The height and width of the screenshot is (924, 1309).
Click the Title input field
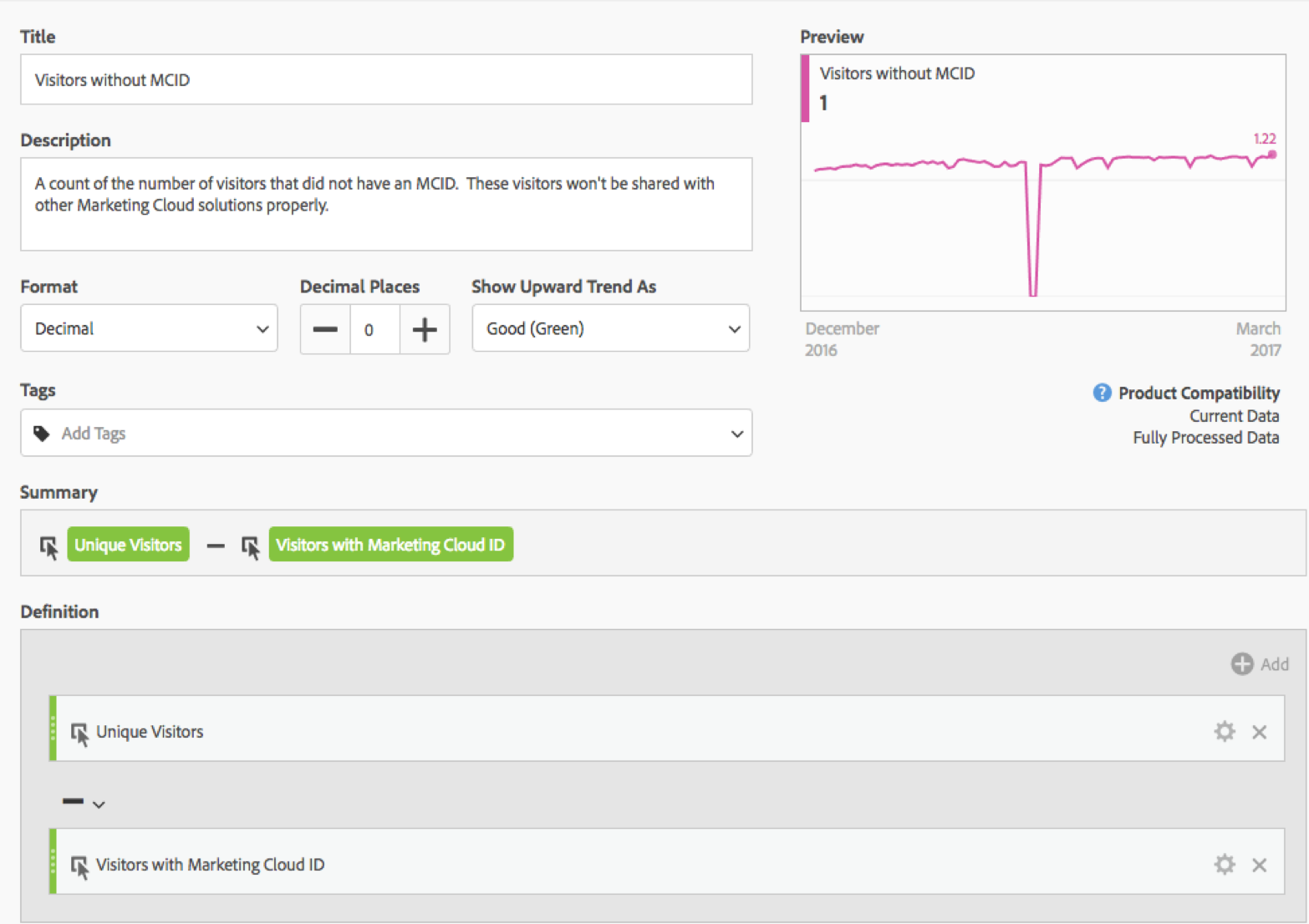[385, 80]
